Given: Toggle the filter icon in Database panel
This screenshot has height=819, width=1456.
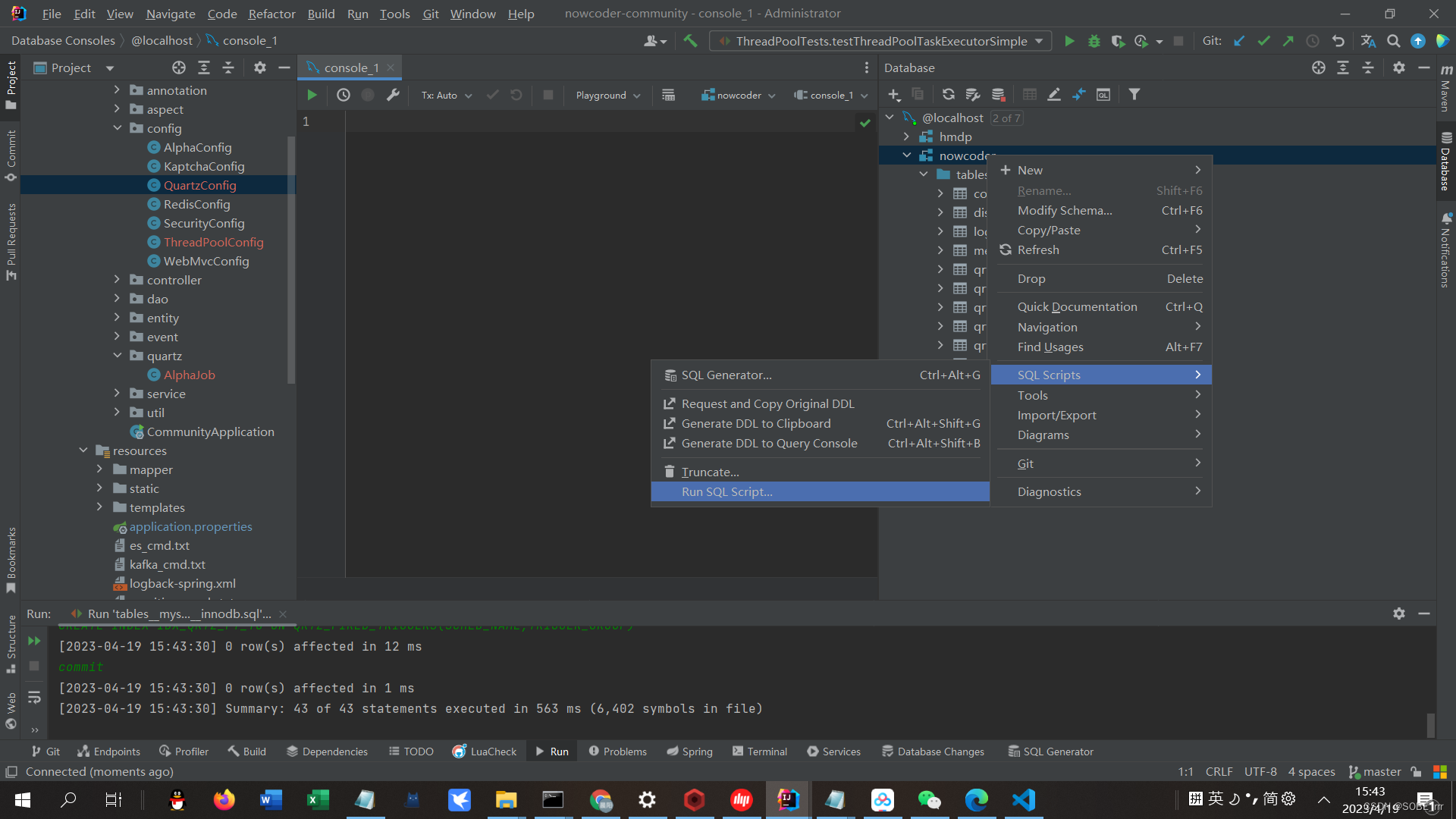Looking at the screenshot, I should (1134, 94).
